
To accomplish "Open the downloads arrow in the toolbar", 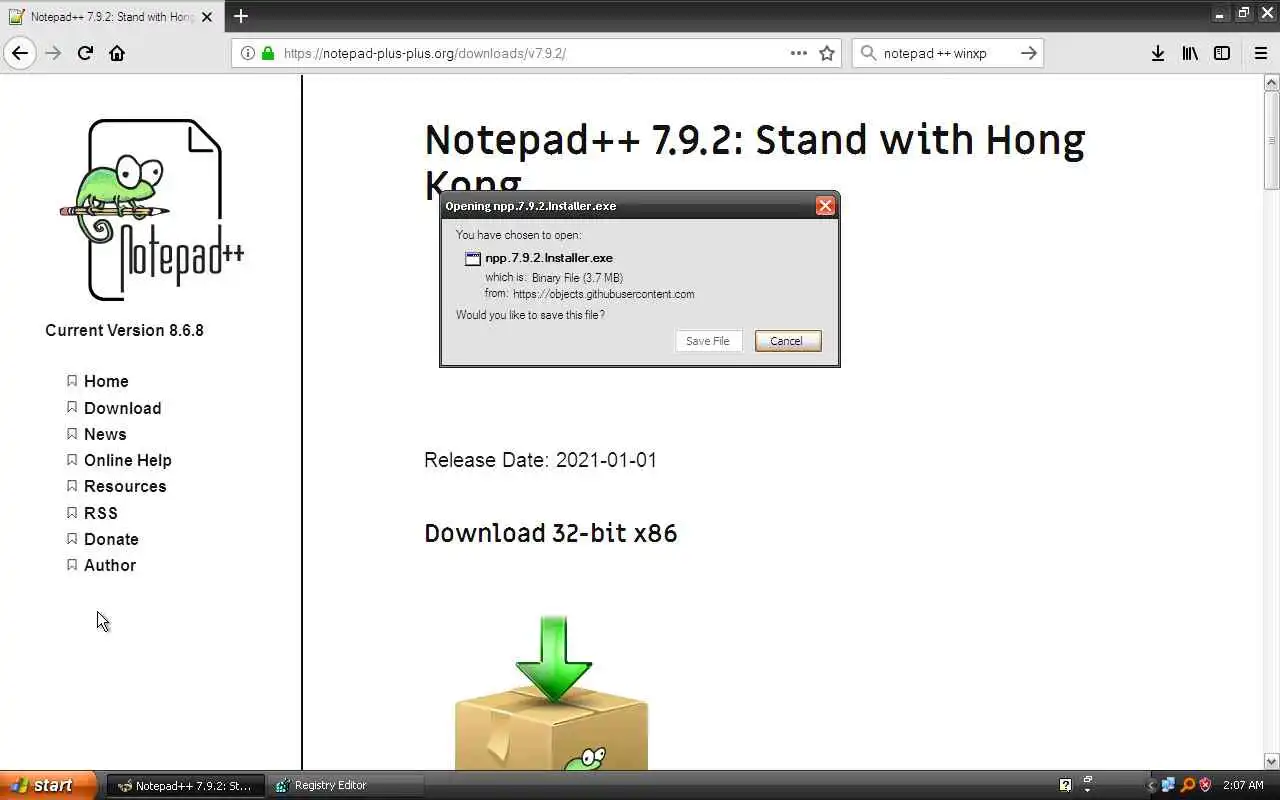I will 1157,53.
